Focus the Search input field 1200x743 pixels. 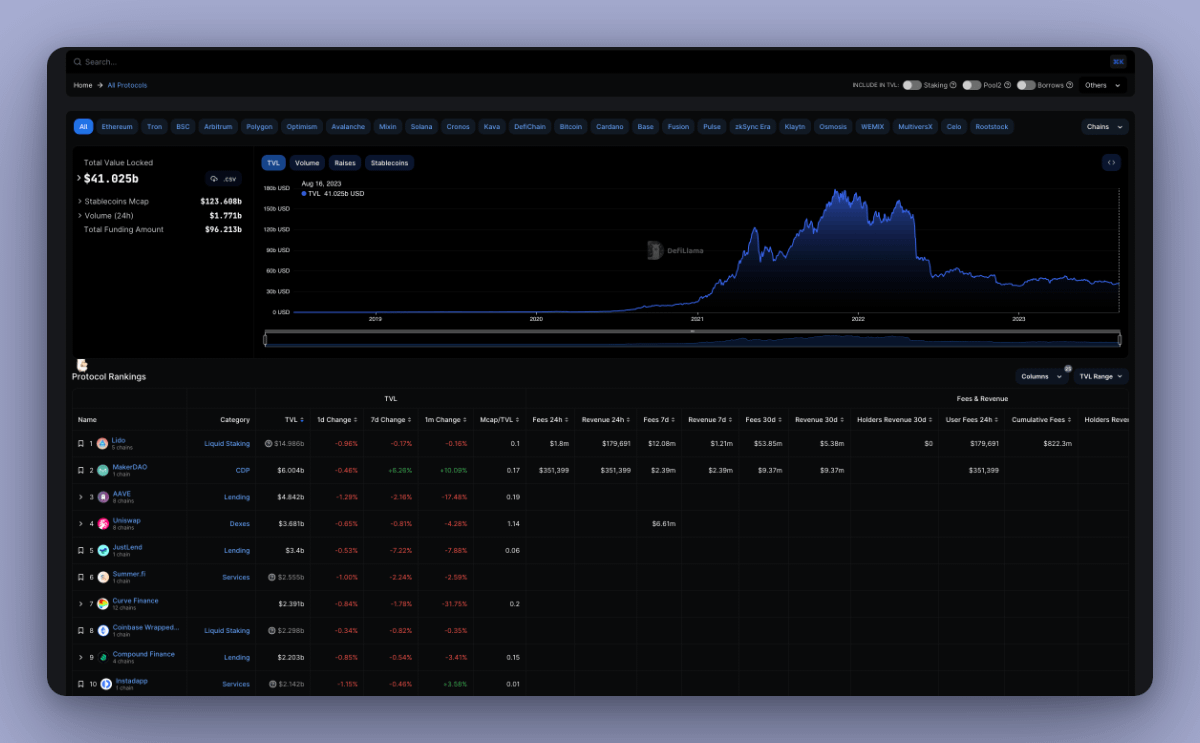pos(590,62)
